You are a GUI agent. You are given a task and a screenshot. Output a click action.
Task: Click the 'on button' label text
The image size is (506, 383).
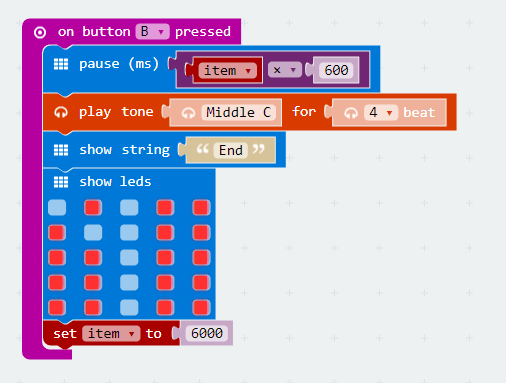coord(94,32)
